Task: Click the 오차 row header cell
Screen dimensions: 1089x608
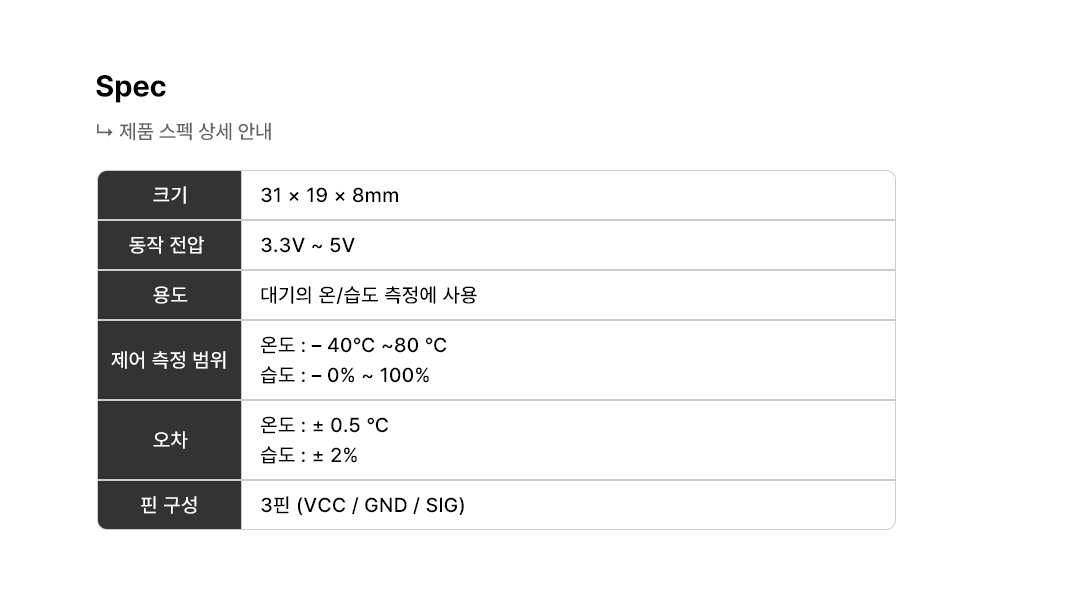Action: click(170, 440)
